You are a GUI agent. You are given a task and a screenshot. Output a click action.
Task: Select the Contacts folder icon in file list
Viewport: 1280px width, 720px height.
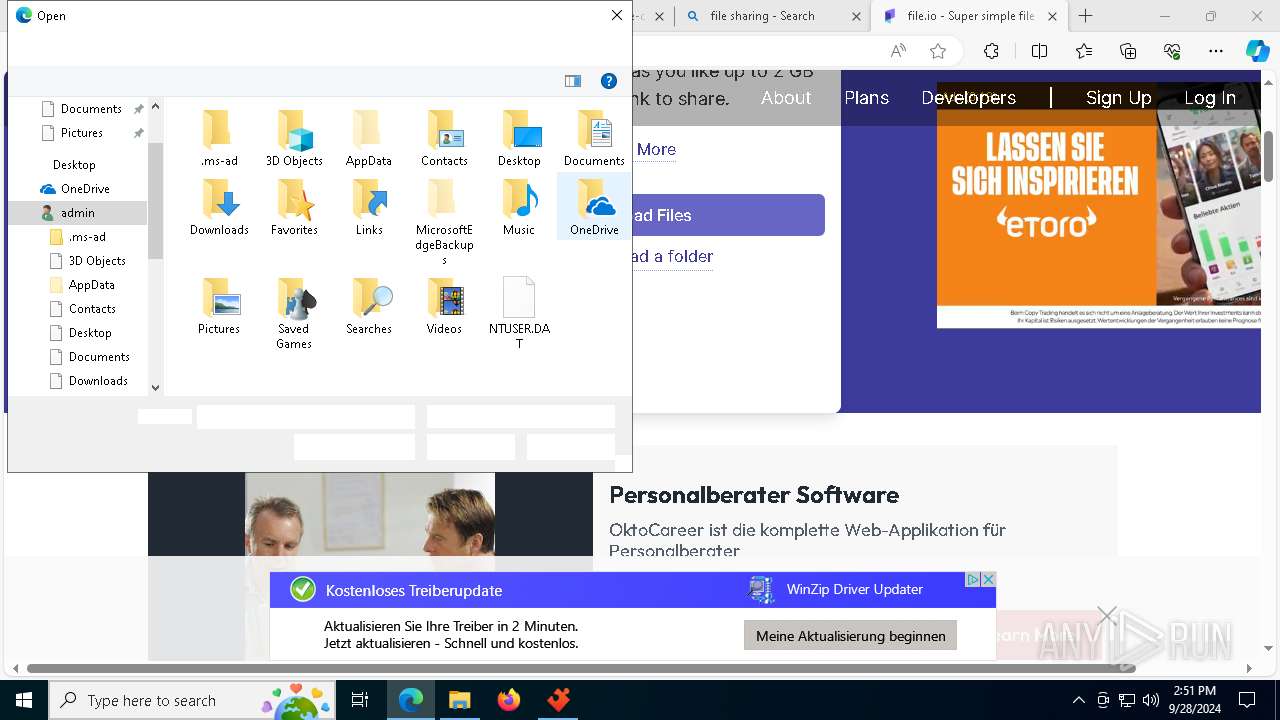click(x=444, y=130)
